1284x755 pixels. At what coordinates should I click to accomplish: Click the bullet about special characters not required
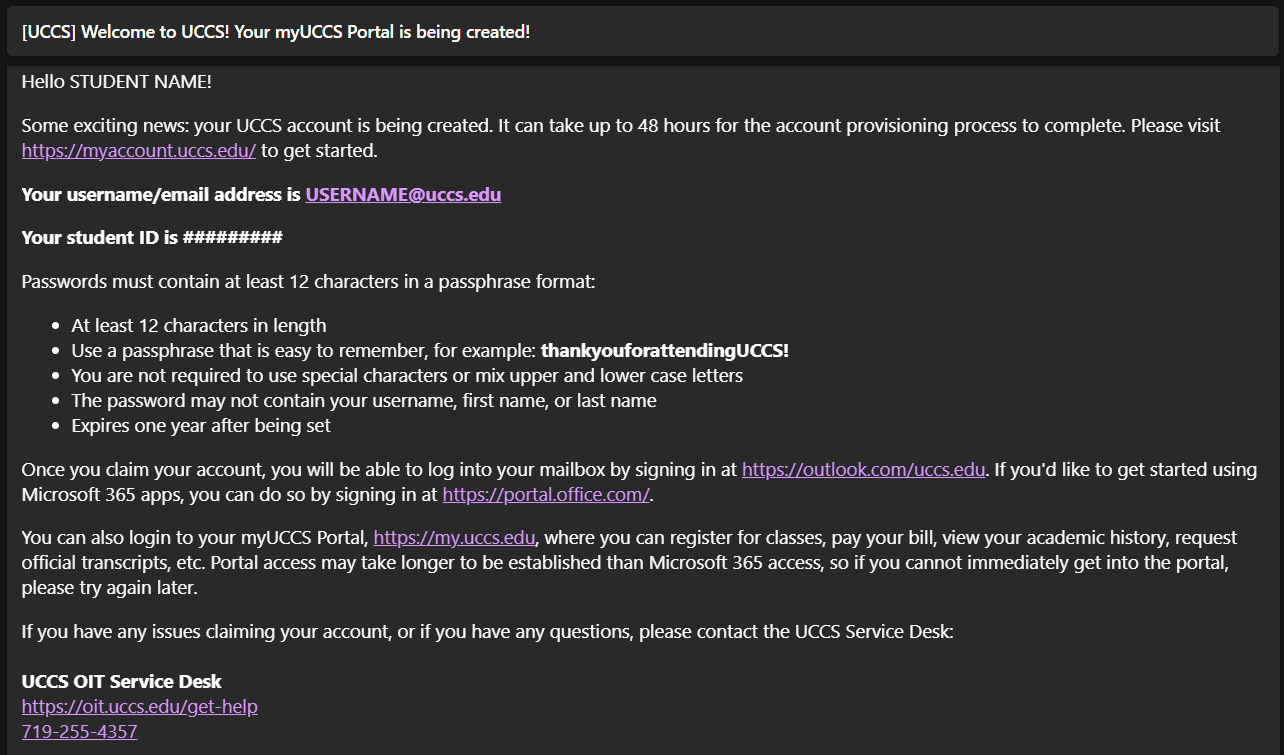(407, 376)
